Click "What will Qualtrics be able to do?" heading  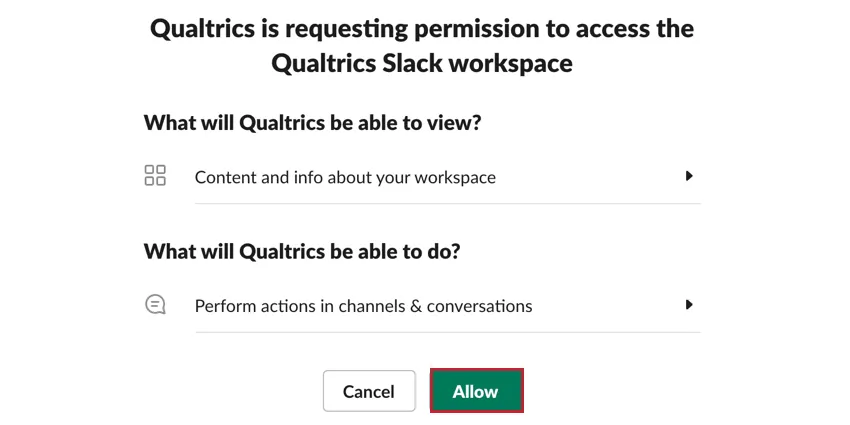(x=302, y=251)
